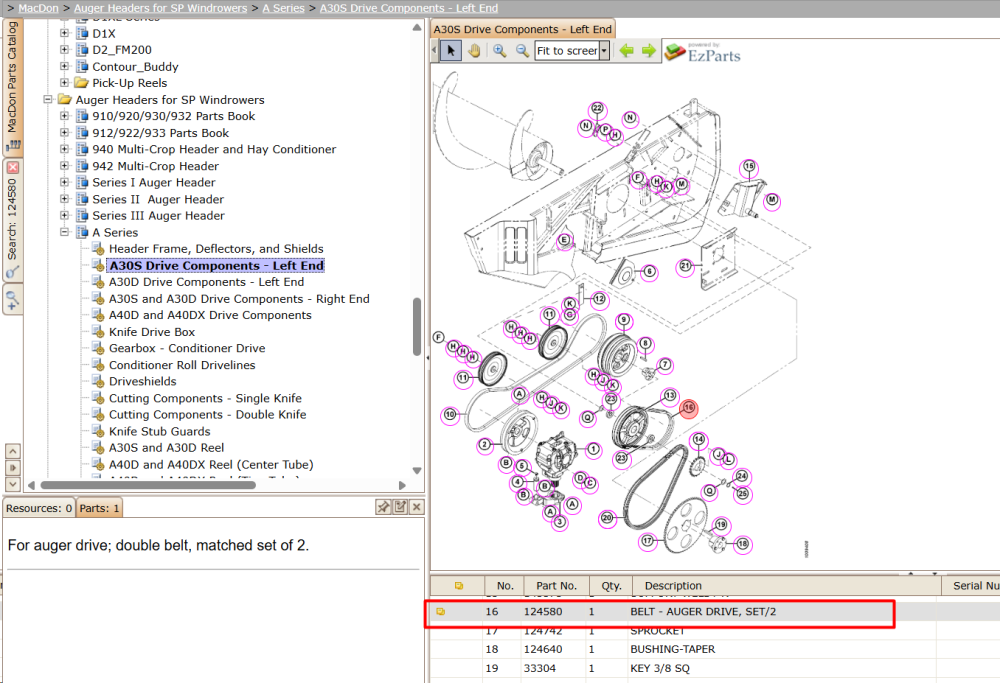Click the down arrow panel button
This screenshot has height=683, width=1000.
tap(13, 485)
